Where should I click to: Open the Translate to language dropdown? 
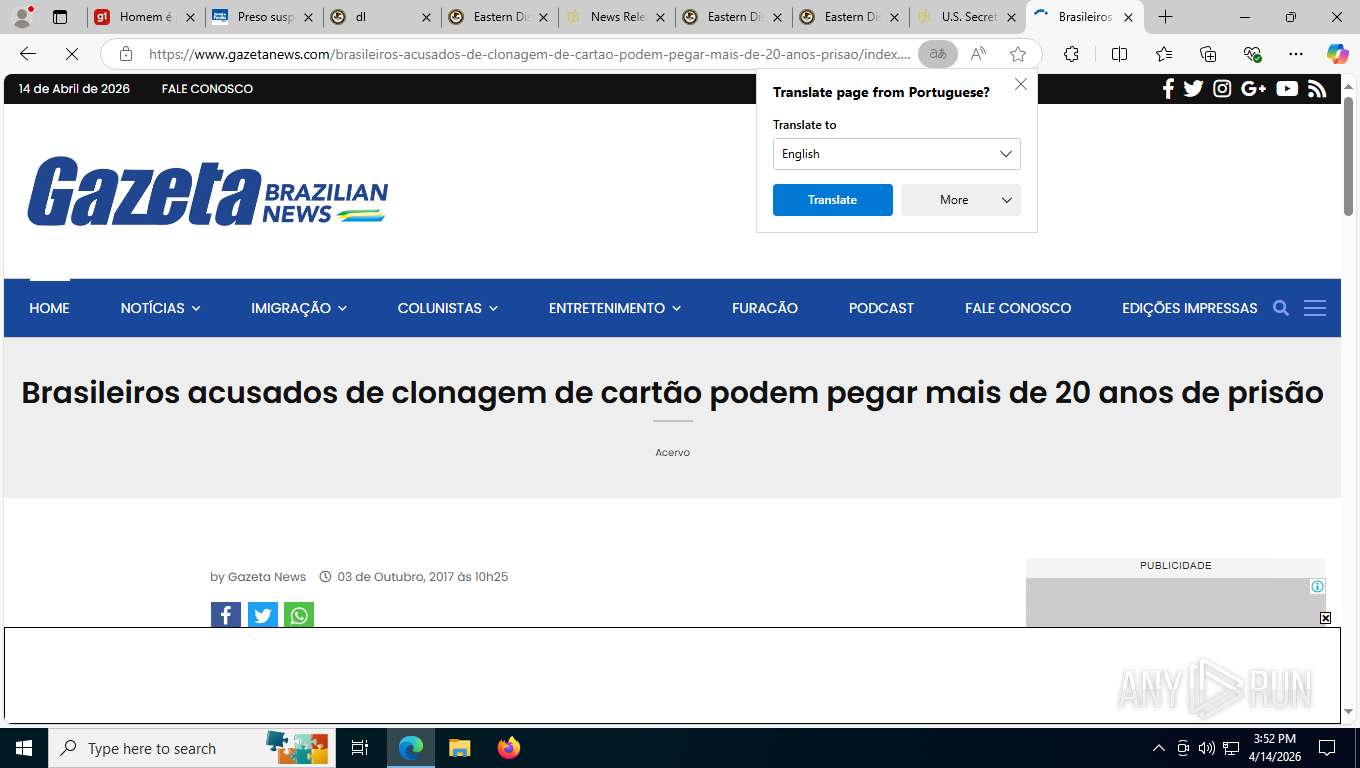point(896,154)
